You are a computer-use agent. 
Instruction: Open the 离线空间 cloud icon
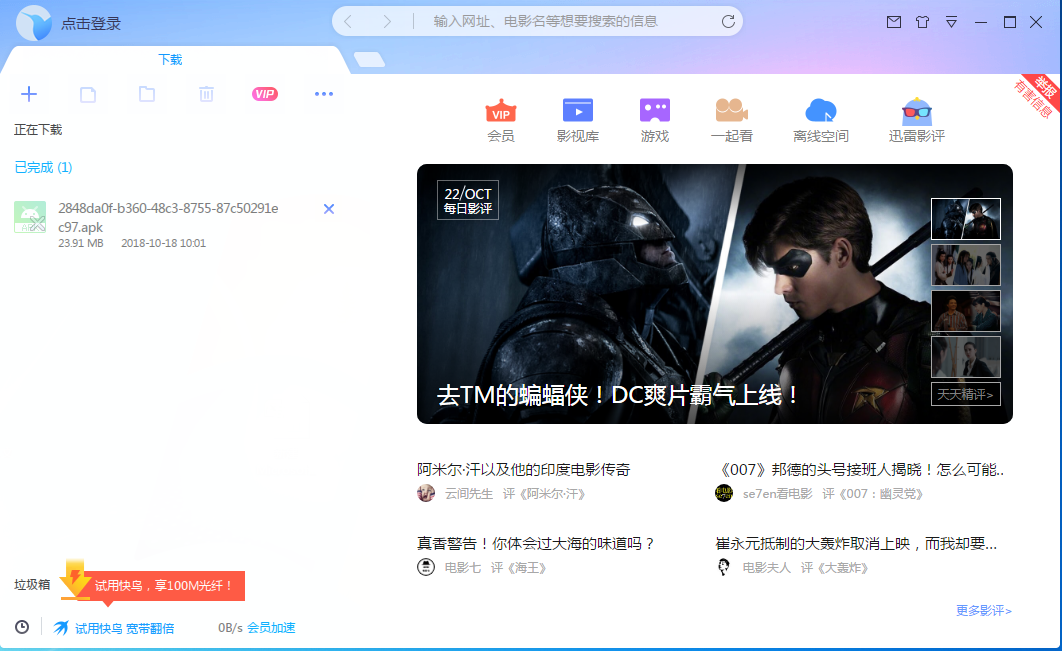[x=820, y=111]
